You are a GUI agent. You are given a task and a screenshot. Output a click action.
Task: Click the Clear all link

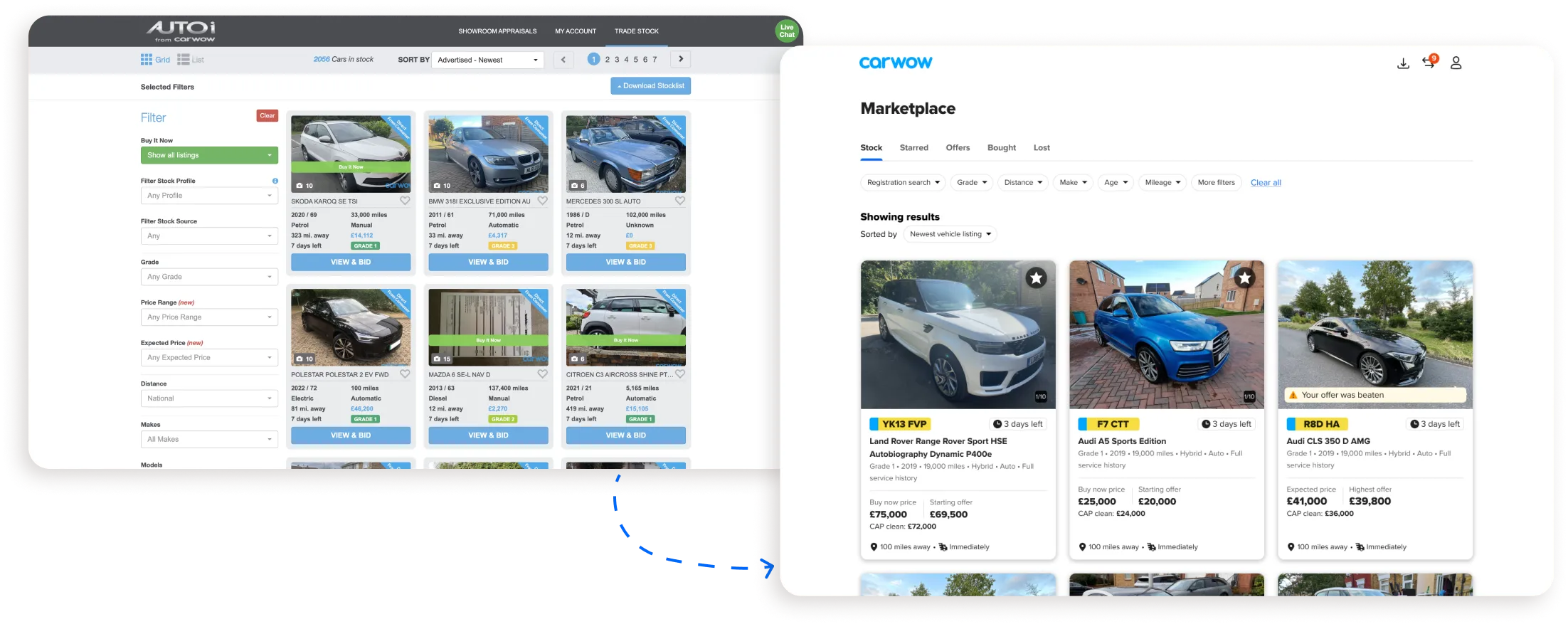tap(1266, 183)
